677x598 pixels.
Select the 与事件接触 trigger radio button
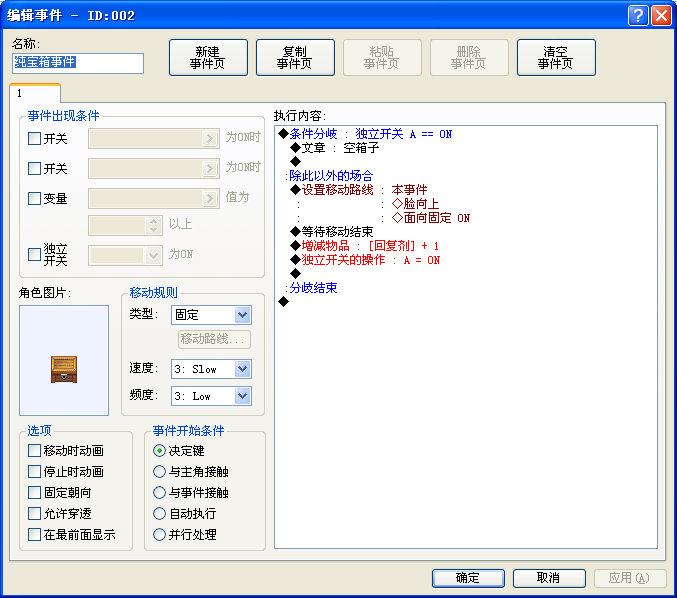(159, 493)
